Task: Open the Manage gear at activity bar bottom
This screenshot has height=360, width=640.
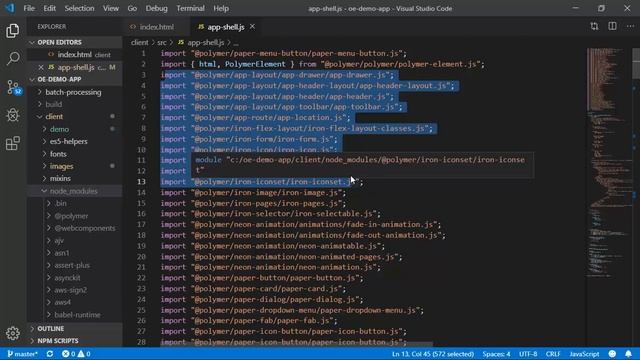Action: [x=13, y=333]
